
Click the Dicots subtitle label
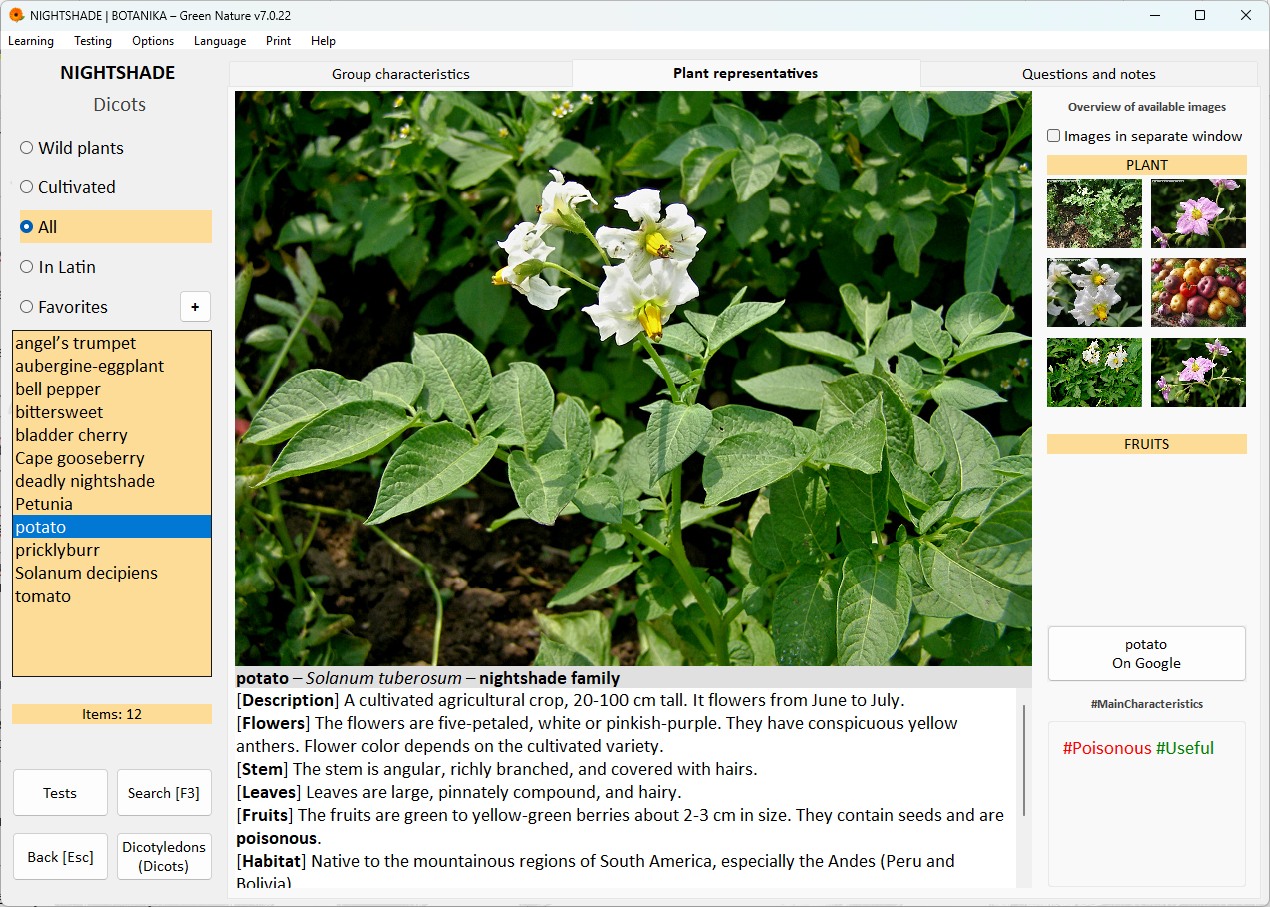pyautogui.click(x=119, y=105)
